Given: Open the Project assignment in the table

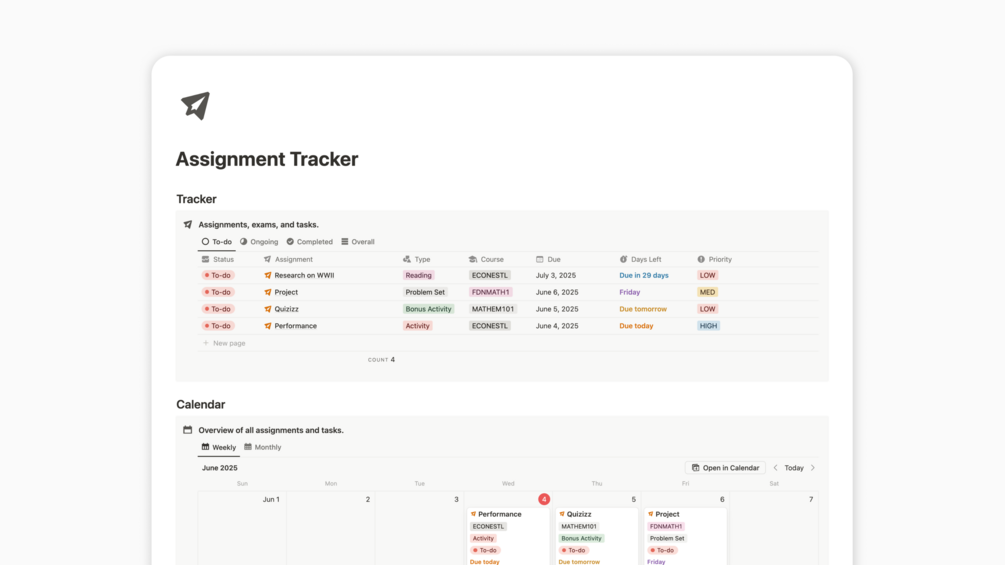Looking at the screenshot, I should click(286, 292).
